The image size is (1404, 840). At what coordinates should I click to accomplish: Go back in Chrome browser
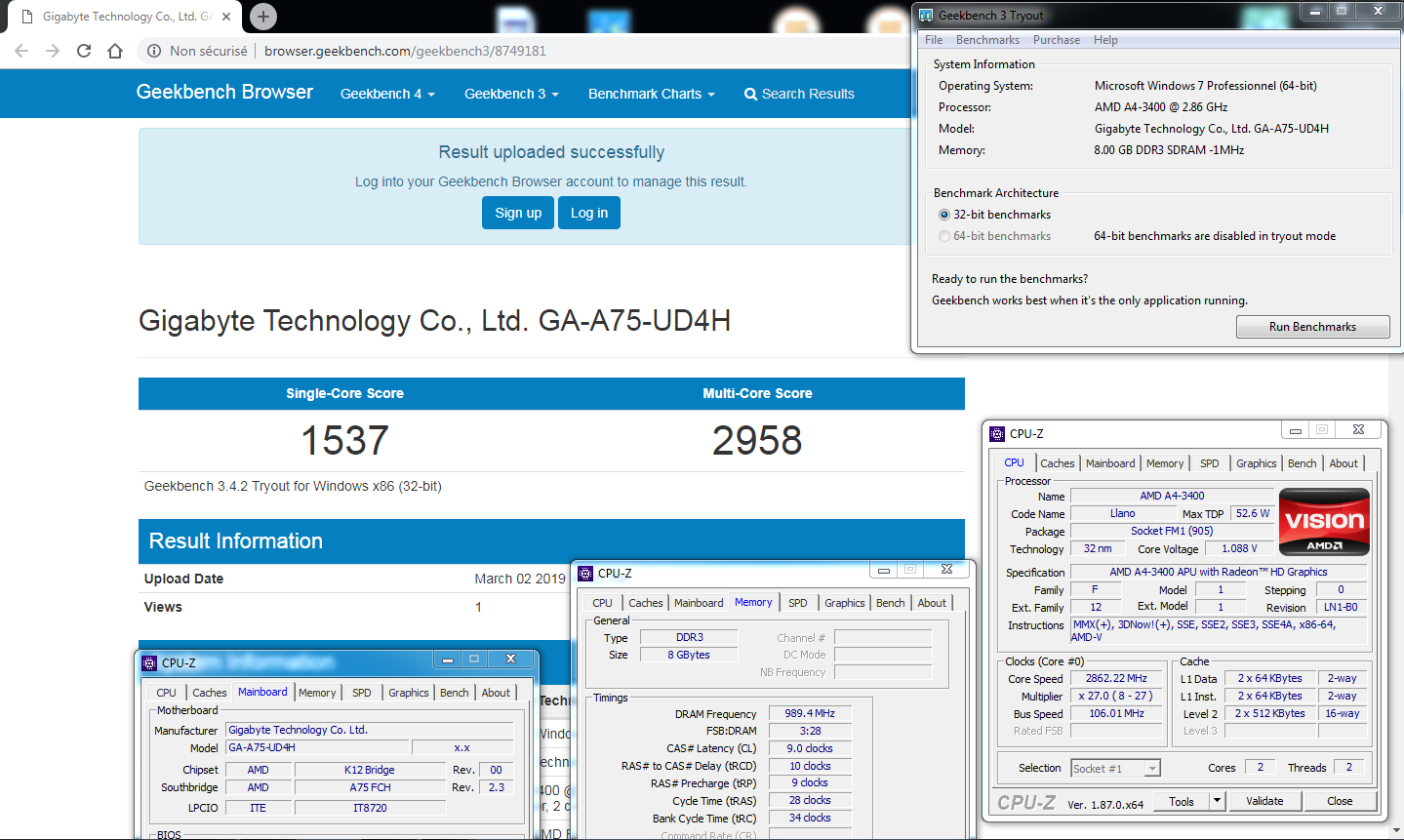click(x=21, y=51)
